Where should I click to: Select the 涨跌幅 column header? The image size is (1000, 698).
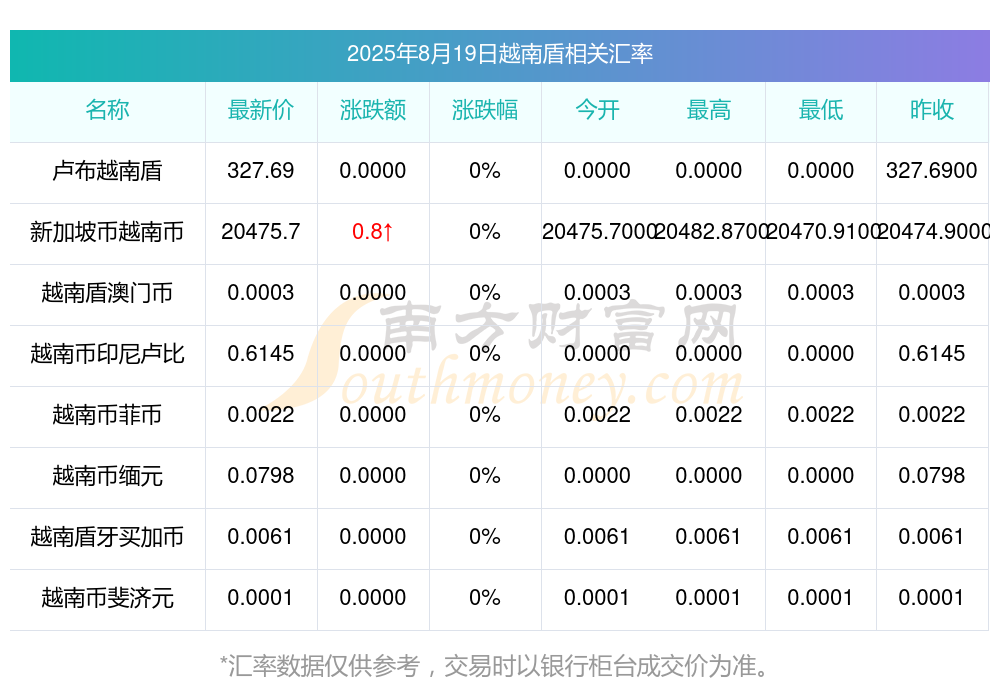coord(485,110)
